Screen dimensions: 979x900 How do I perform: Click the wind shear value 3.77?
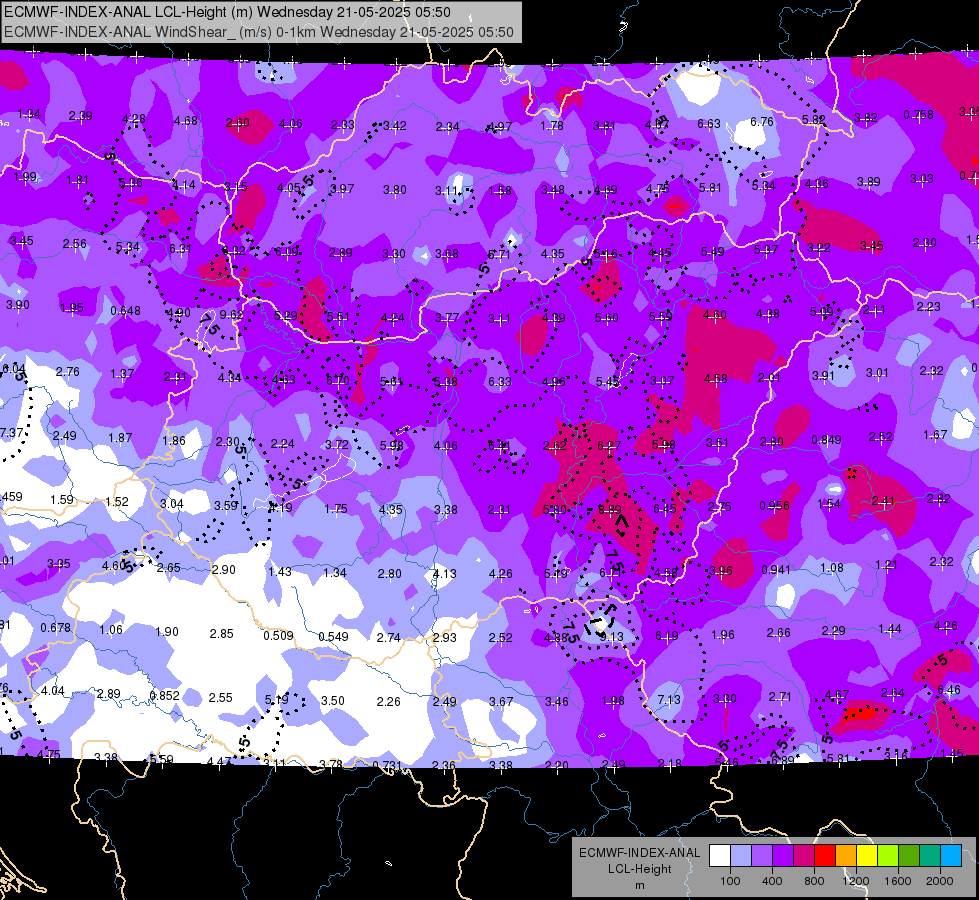click(447, 317)
